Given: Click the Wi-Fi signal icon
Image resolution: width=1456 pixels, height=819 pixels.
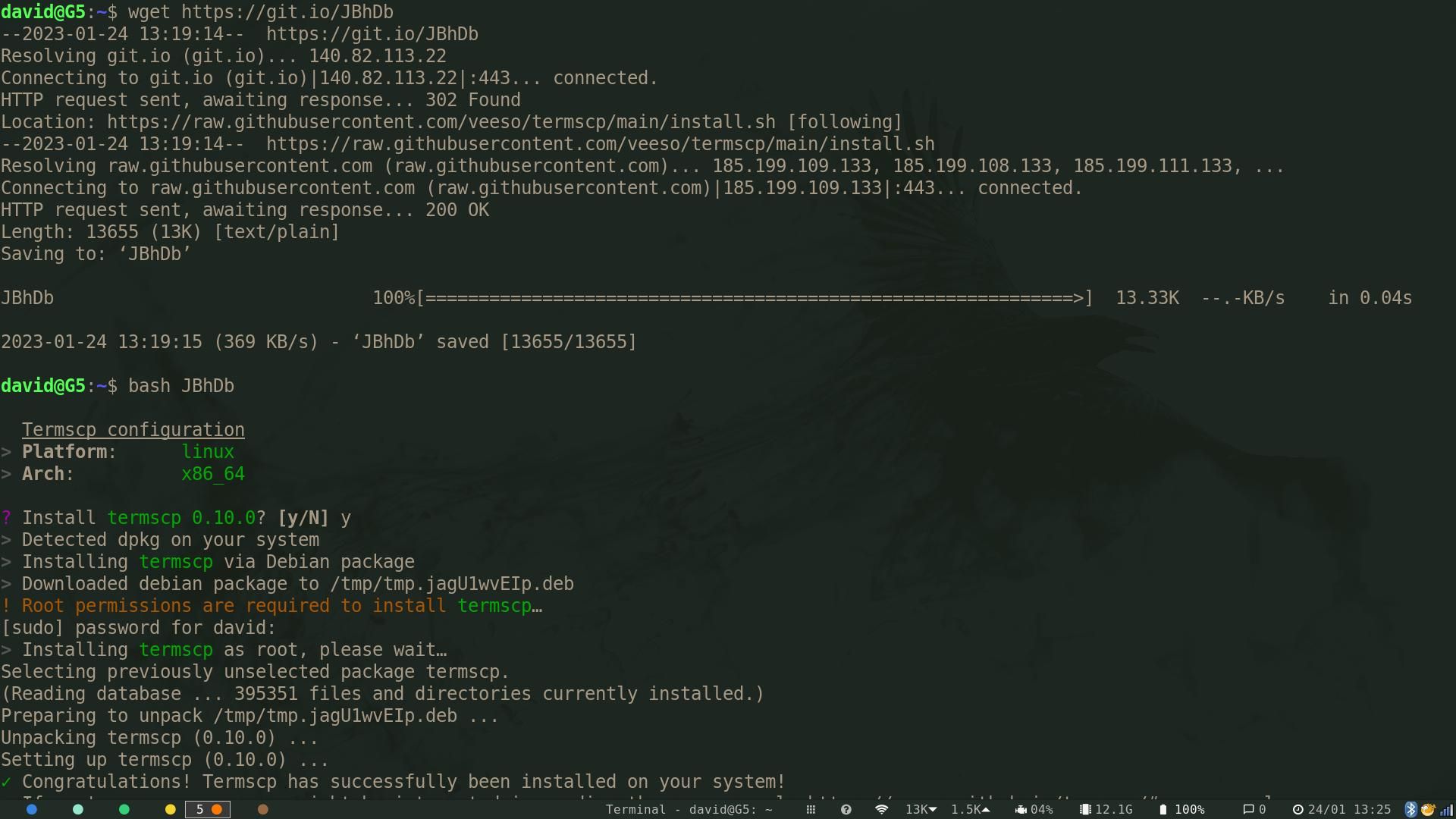Looking at the screenshot, I should (881, 809).
